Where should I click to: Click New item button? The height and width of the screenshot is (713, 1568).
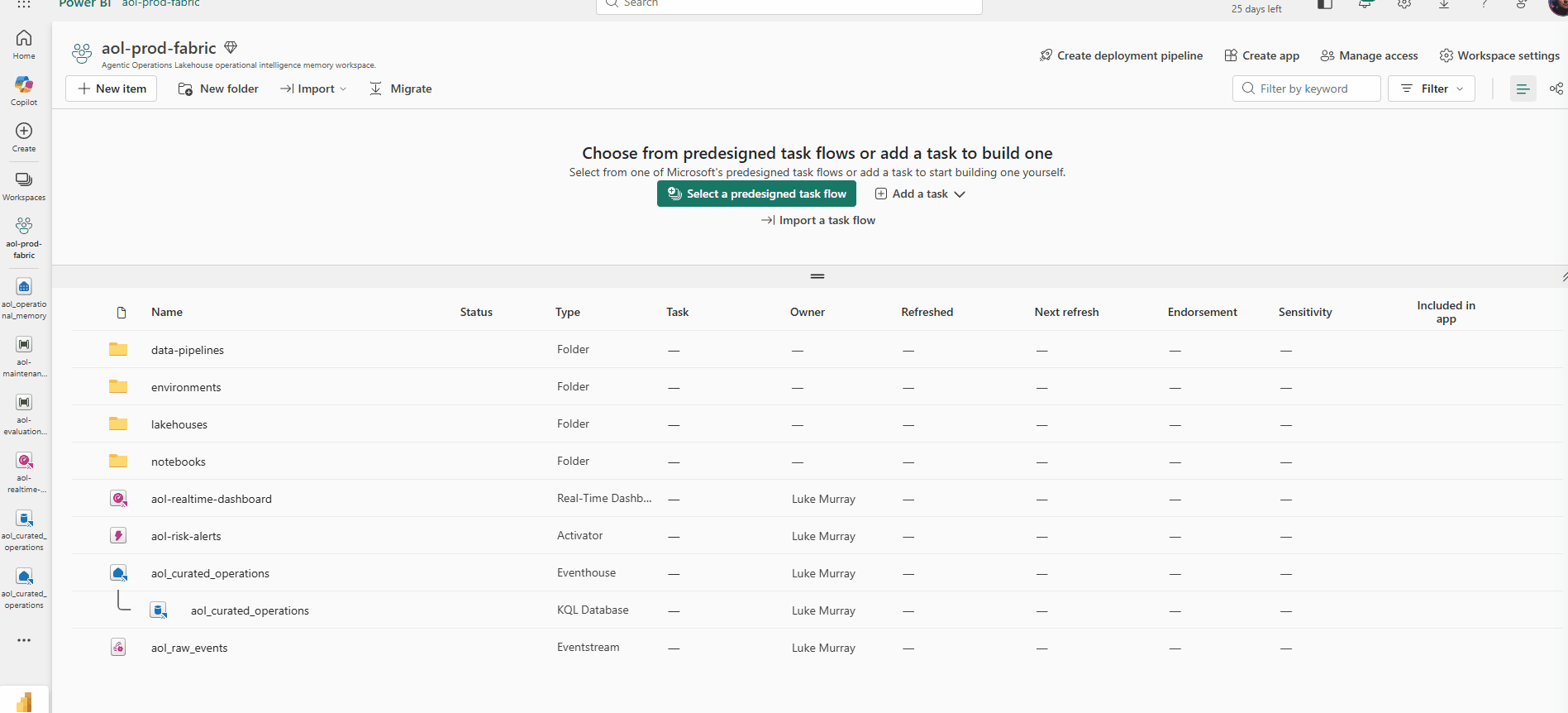point(112,89)
